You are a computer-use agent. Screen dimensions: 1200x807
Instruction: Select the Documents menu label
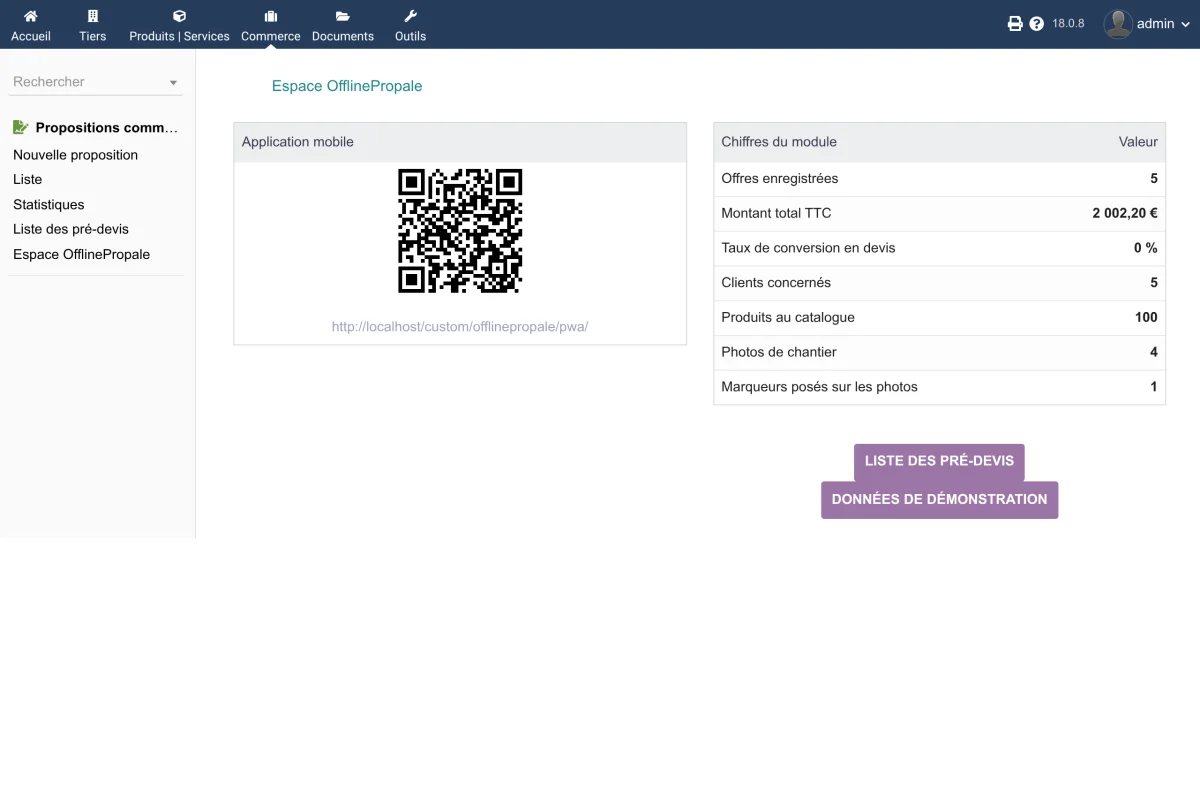(x=343, y=36)
